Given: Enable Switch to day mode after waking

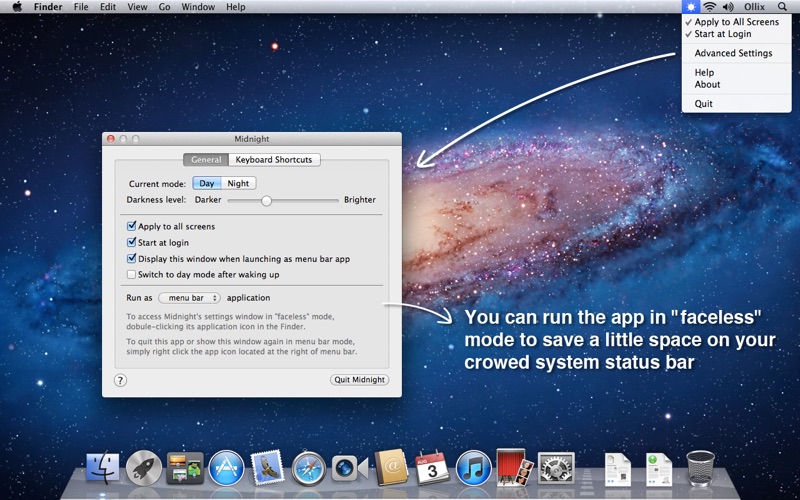Looking at the screenshot, I should [x=132, y=274].
